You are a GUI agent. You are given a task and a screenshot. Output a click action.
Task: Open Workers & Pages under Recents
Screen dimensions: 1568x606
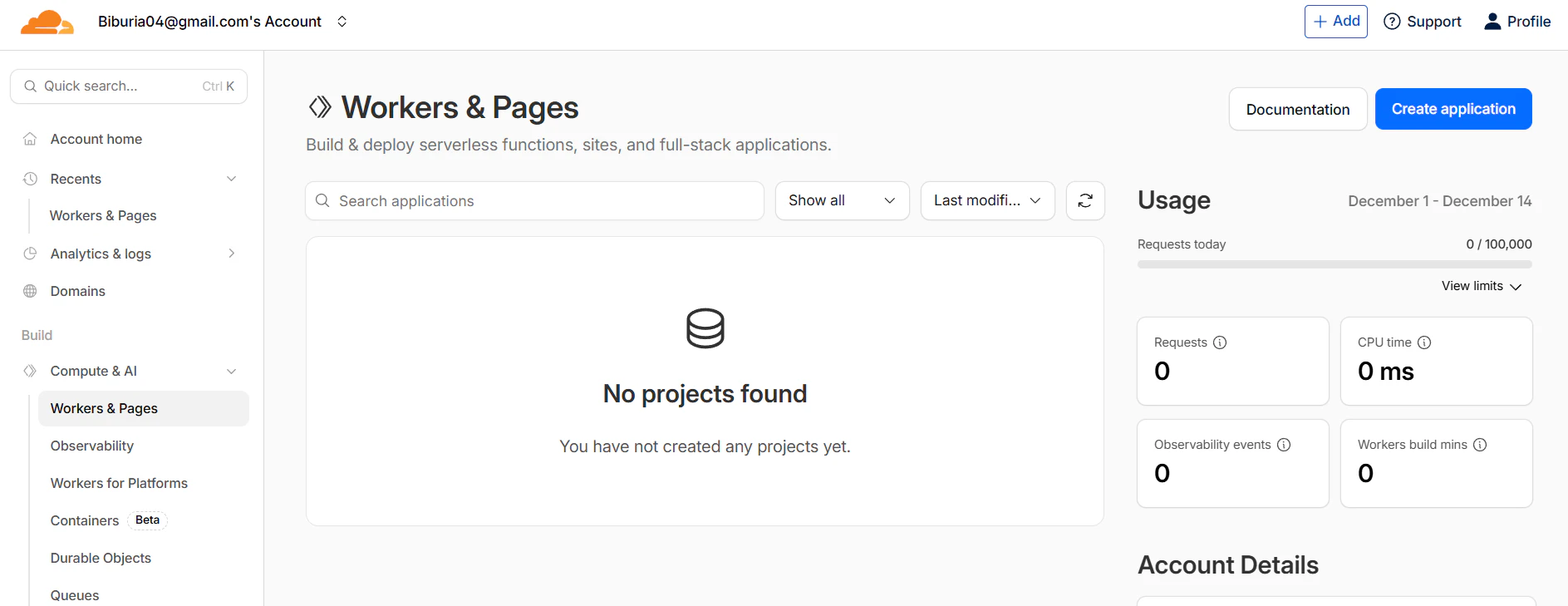(103, 215)
